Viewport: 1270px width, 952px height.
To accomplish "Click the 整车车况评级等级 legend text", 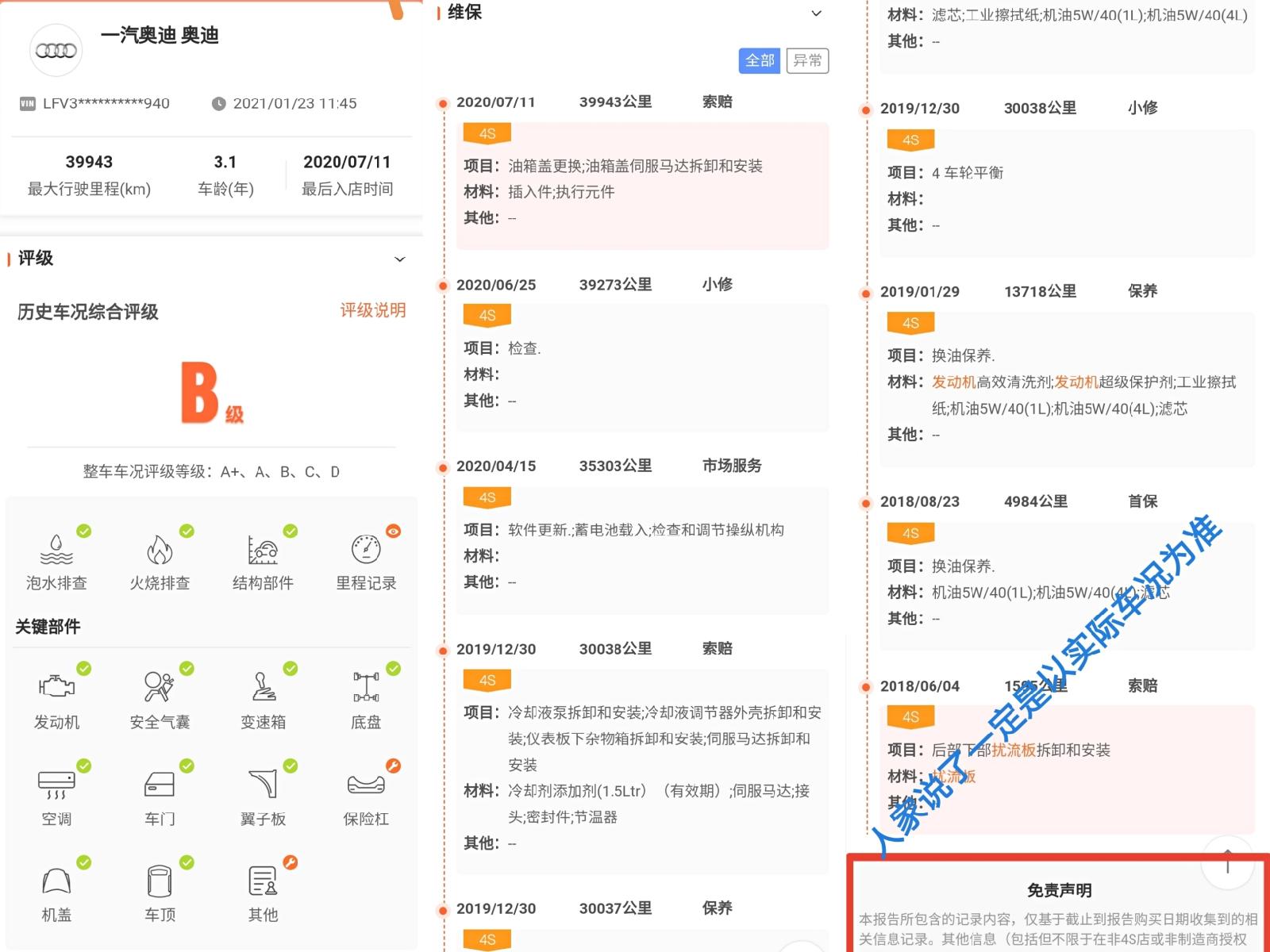I will [x=211, y=472].
